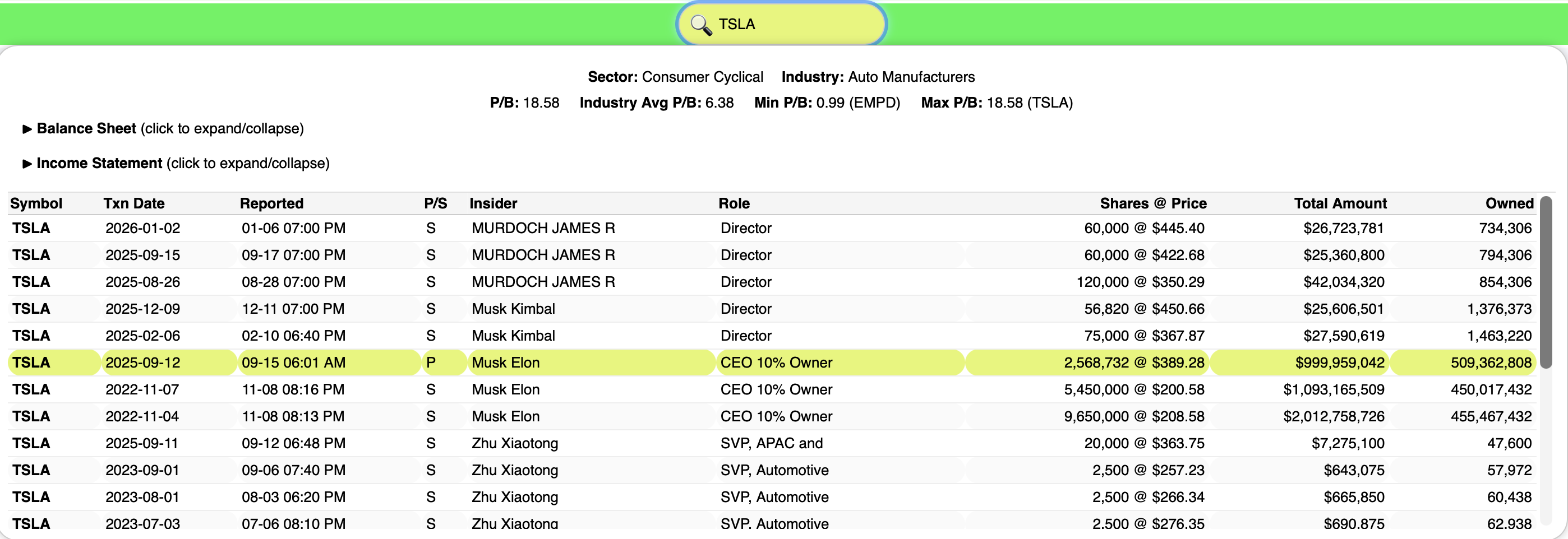Screen dimensions: 1568x539
Task: Click the Role column header
Action: (734, 203)
